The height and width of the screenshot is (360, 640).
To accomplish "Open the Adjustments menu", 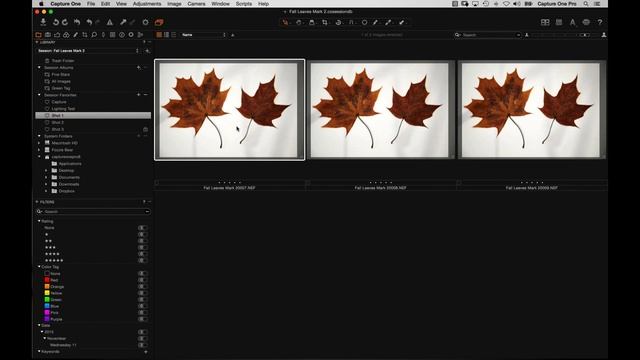I will 147,4.
